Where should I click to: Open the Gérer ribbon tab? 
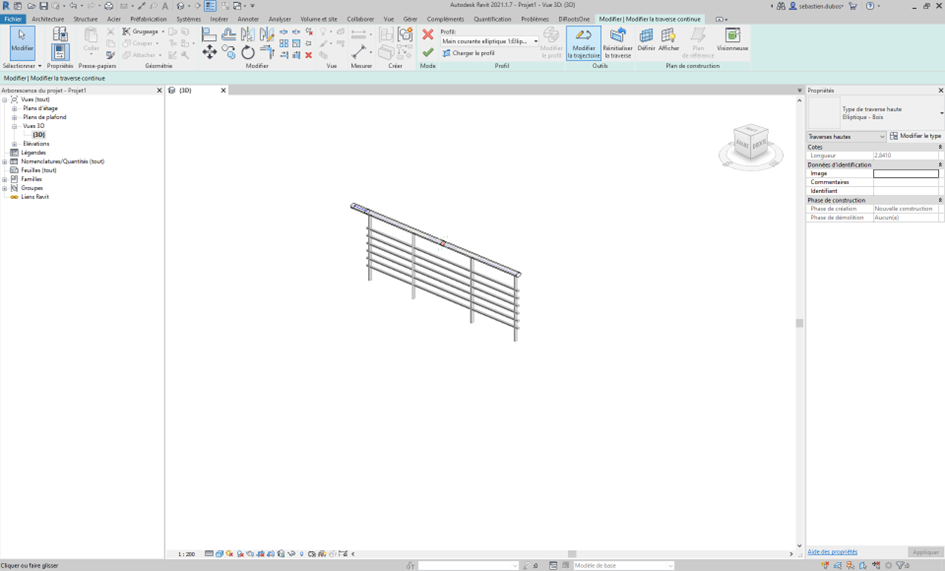click(x=410, y=19)
